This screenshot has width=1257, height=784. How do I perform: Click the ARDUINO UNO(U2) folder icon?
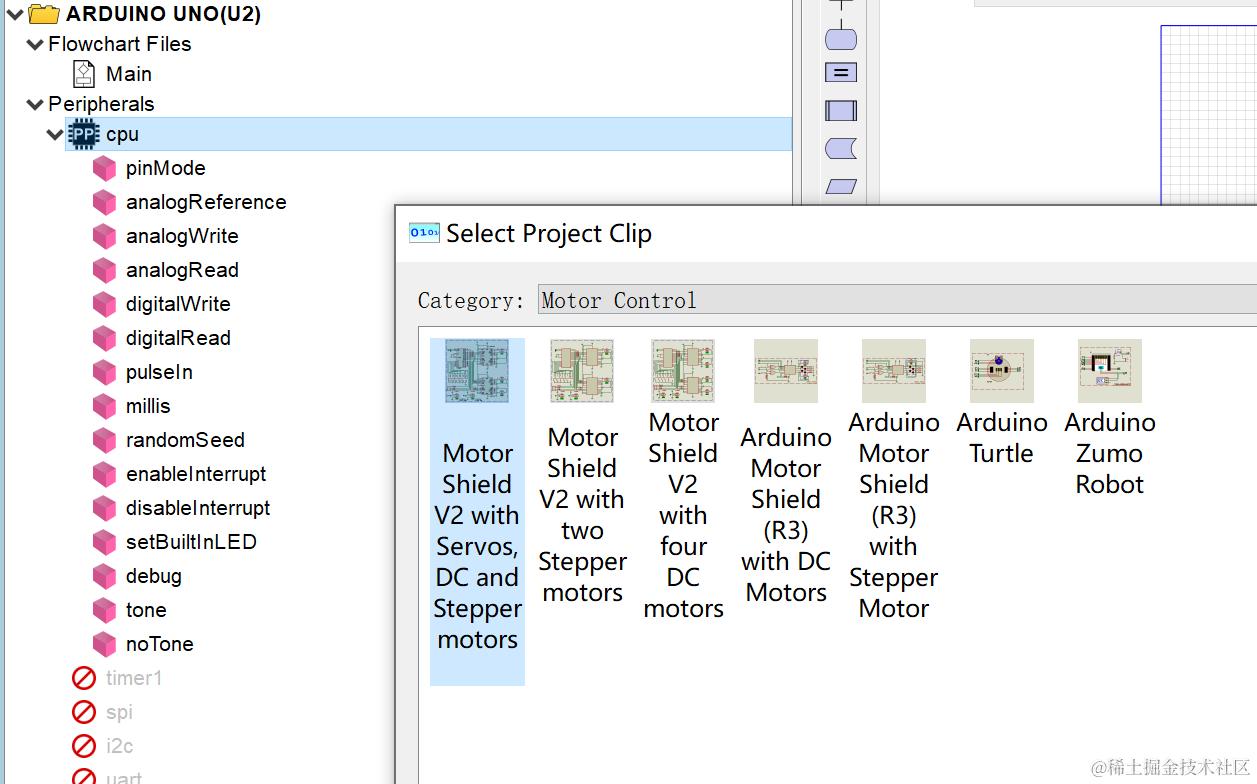(x=43, y=14)
